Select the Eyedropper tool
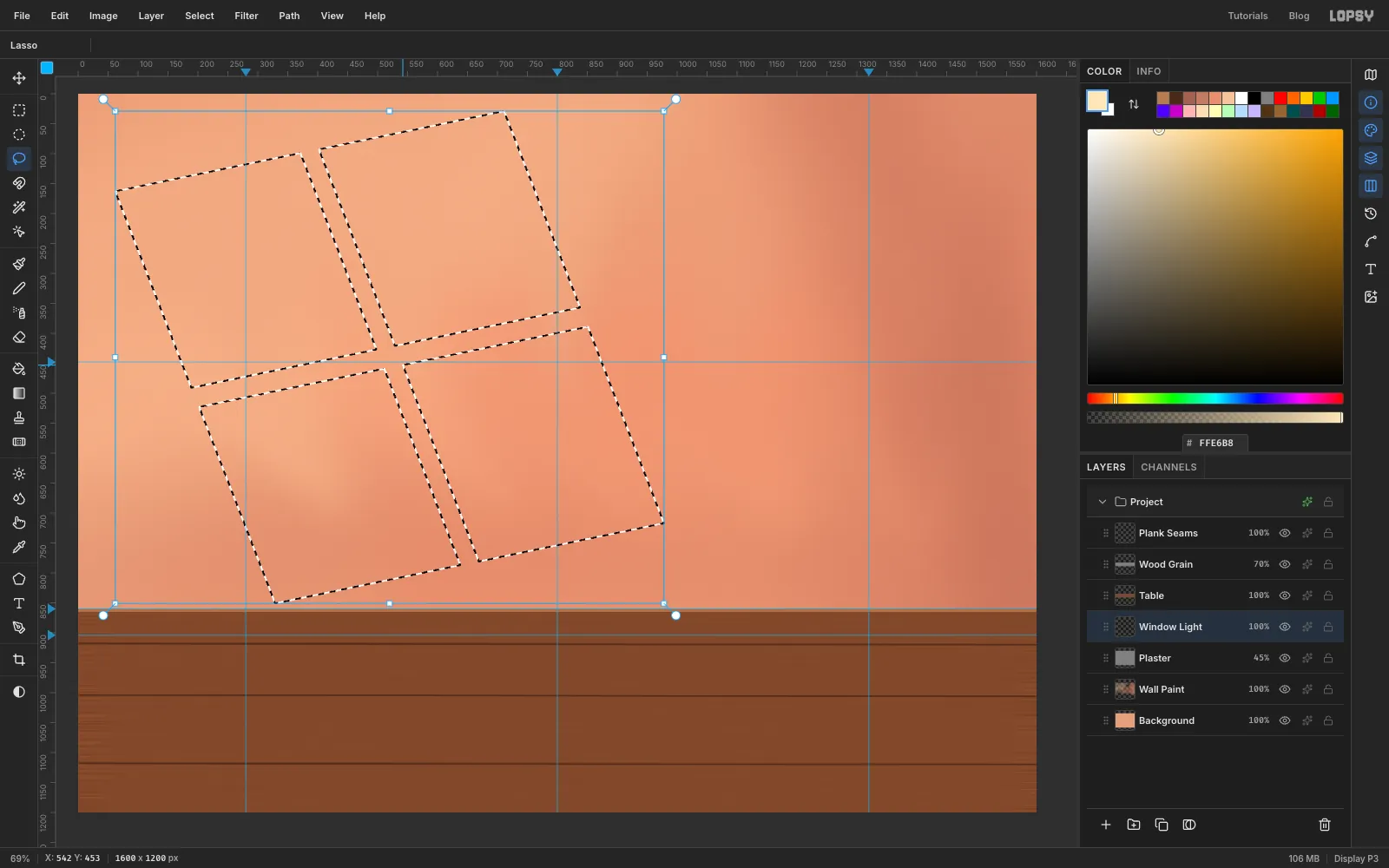The image size is (1389, 868). [x=19, y=547]
